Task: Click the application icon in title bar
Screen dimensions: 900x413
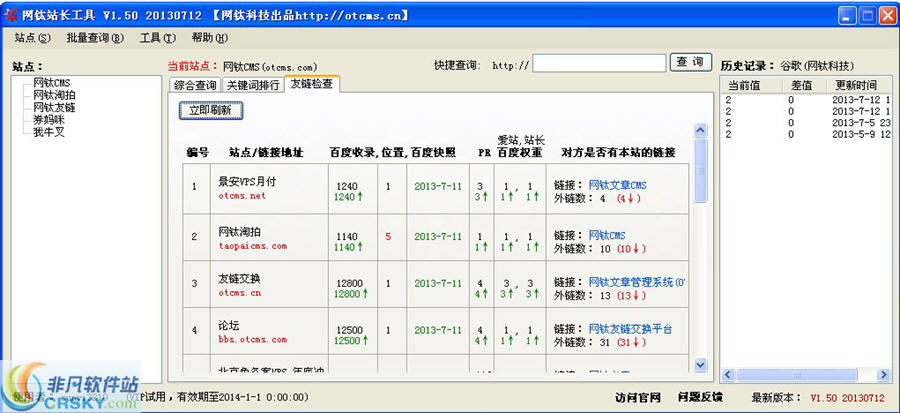Action: click(11, 15)
